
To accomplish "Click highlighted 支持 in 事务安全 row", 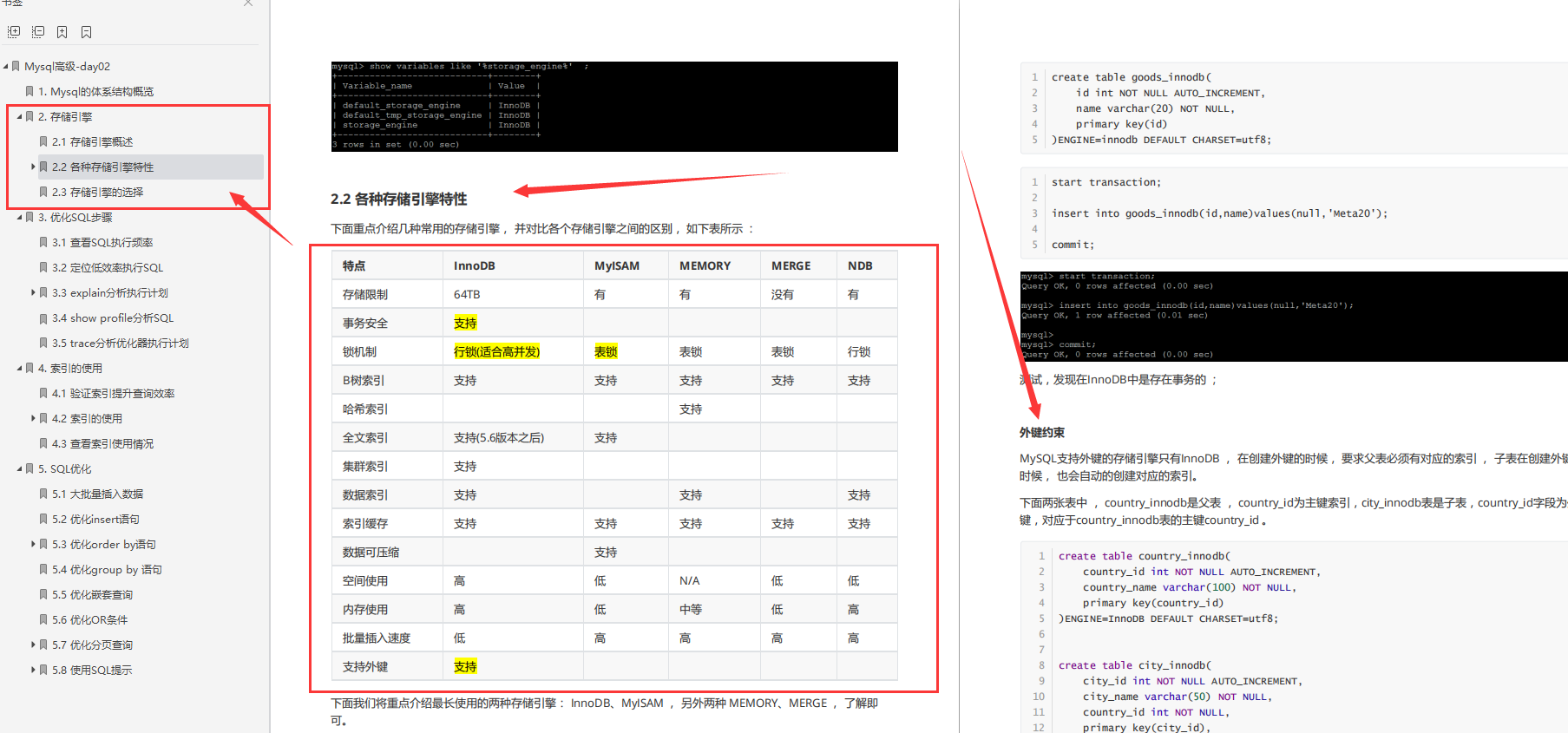I will click(465, 323).
